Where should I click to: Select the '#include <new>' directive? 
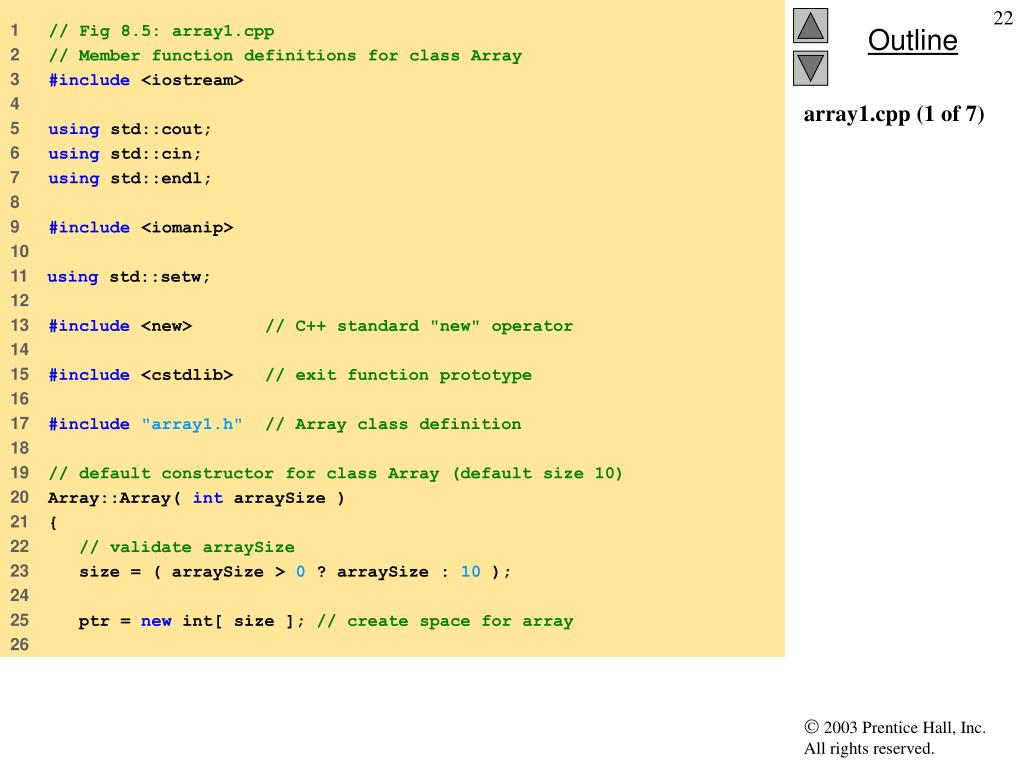pos(120,326)
